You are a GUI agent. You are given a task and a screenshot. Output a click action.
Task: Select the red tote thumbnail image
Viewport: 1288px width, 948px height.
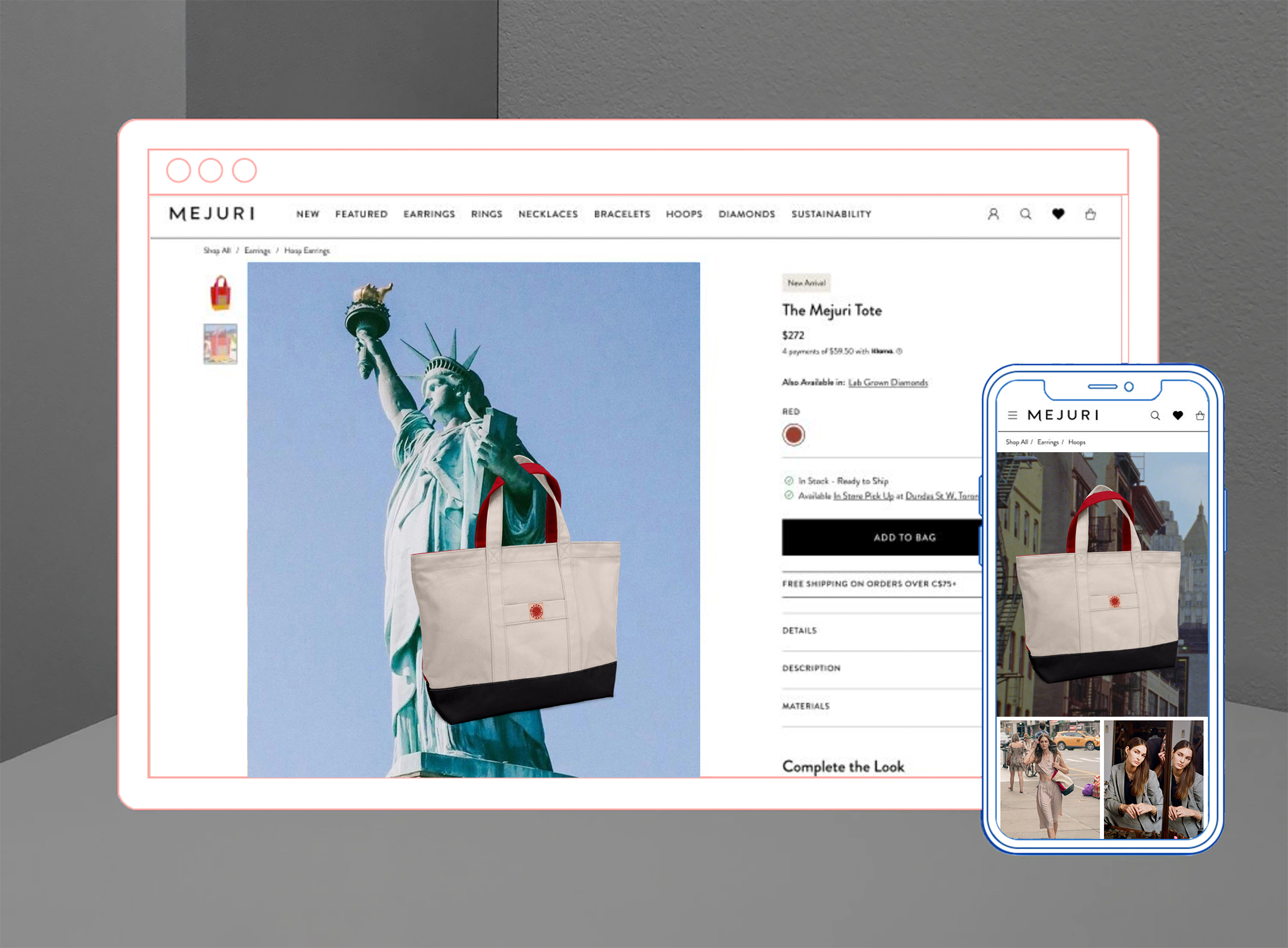tap(220, 293)
